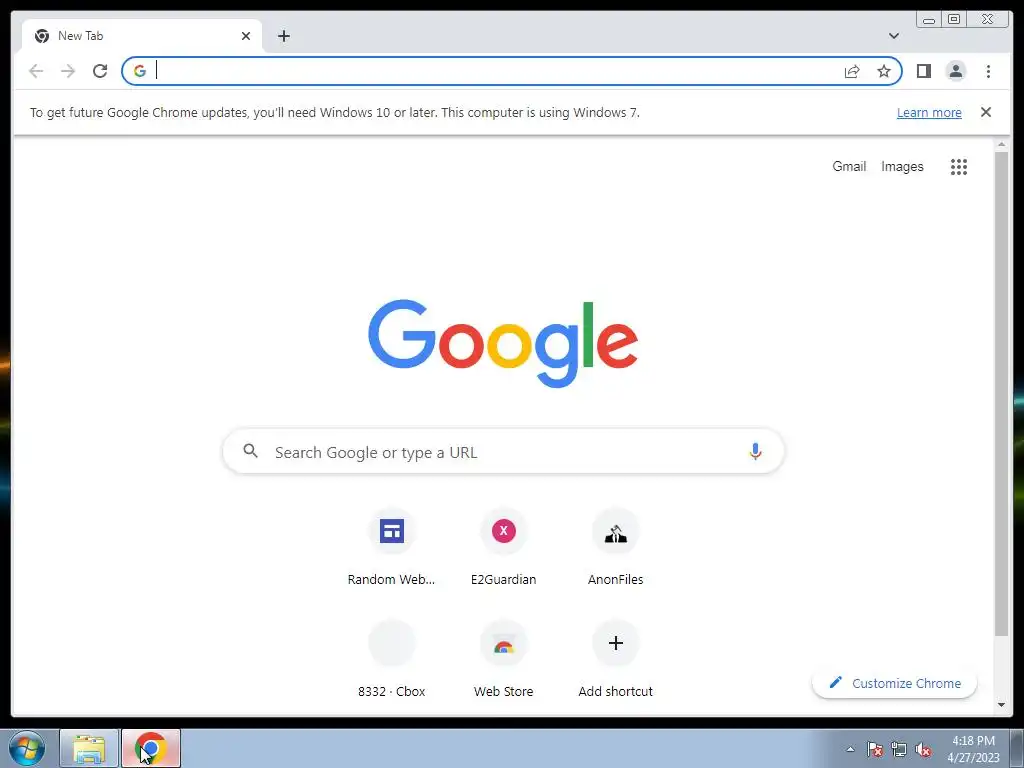Click the Google logo doodle
The height and width of the screenshot is (768, 1024).
pos(503,344)
